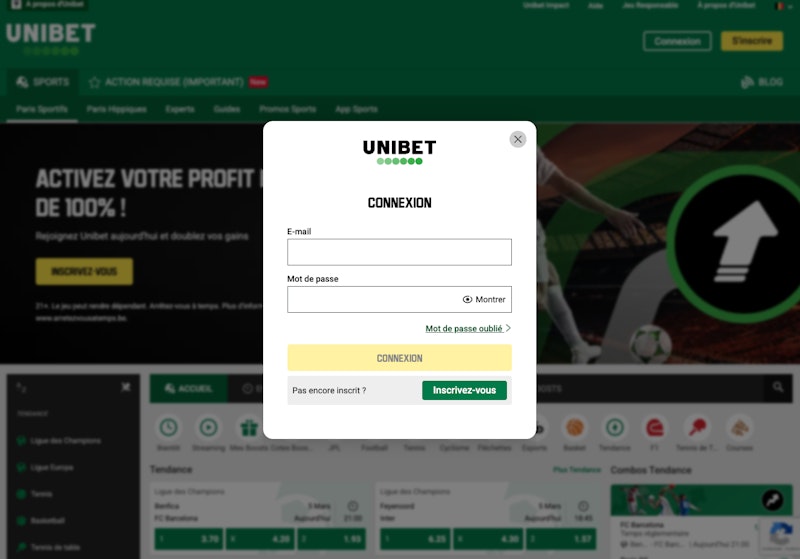The width and height of the screenshot is (800, 559).
Task: Click the green Inscrivez-vous button
Action: tap(464, 390)
